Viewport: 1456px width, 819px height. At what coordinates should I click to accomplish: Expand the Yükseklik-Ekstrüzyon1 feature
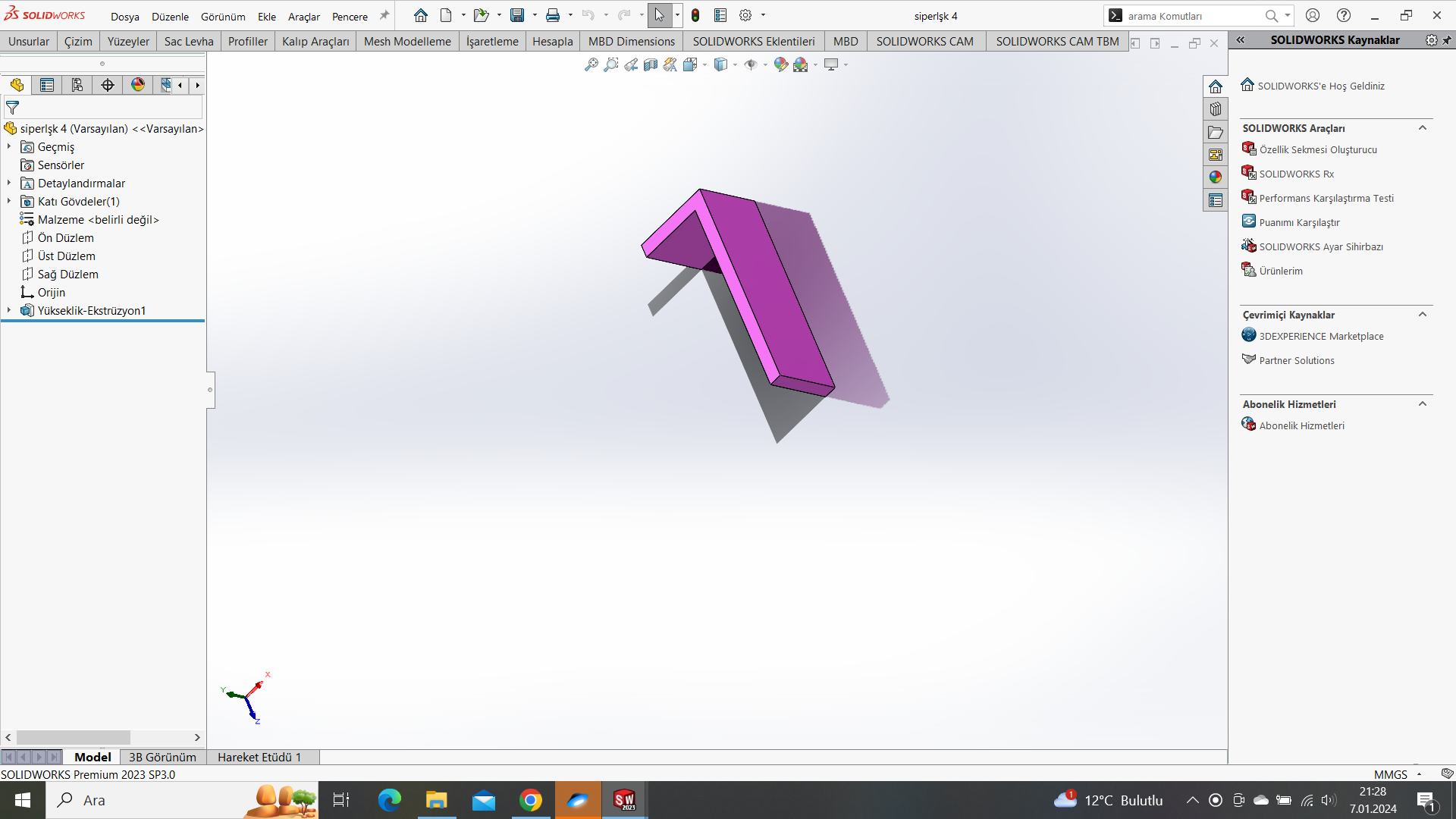9,311
